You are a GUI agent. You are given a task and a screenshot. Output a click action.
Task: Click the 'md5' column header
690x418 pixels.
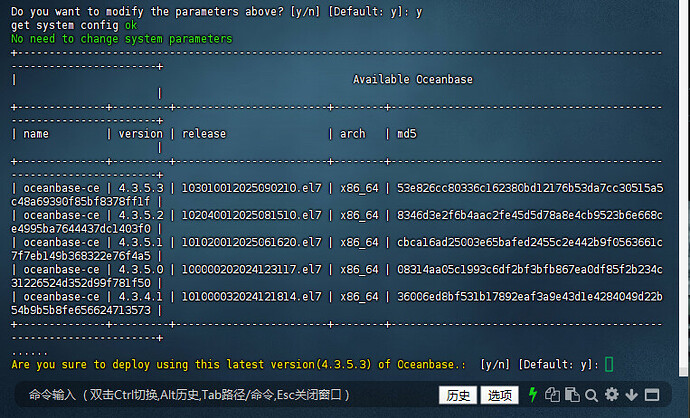pos(407,134)
